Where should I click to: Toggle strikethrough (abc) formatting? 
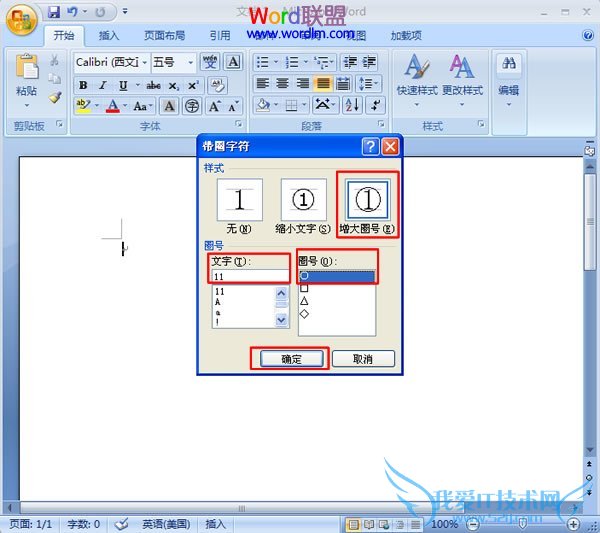[x=154, y=85]
